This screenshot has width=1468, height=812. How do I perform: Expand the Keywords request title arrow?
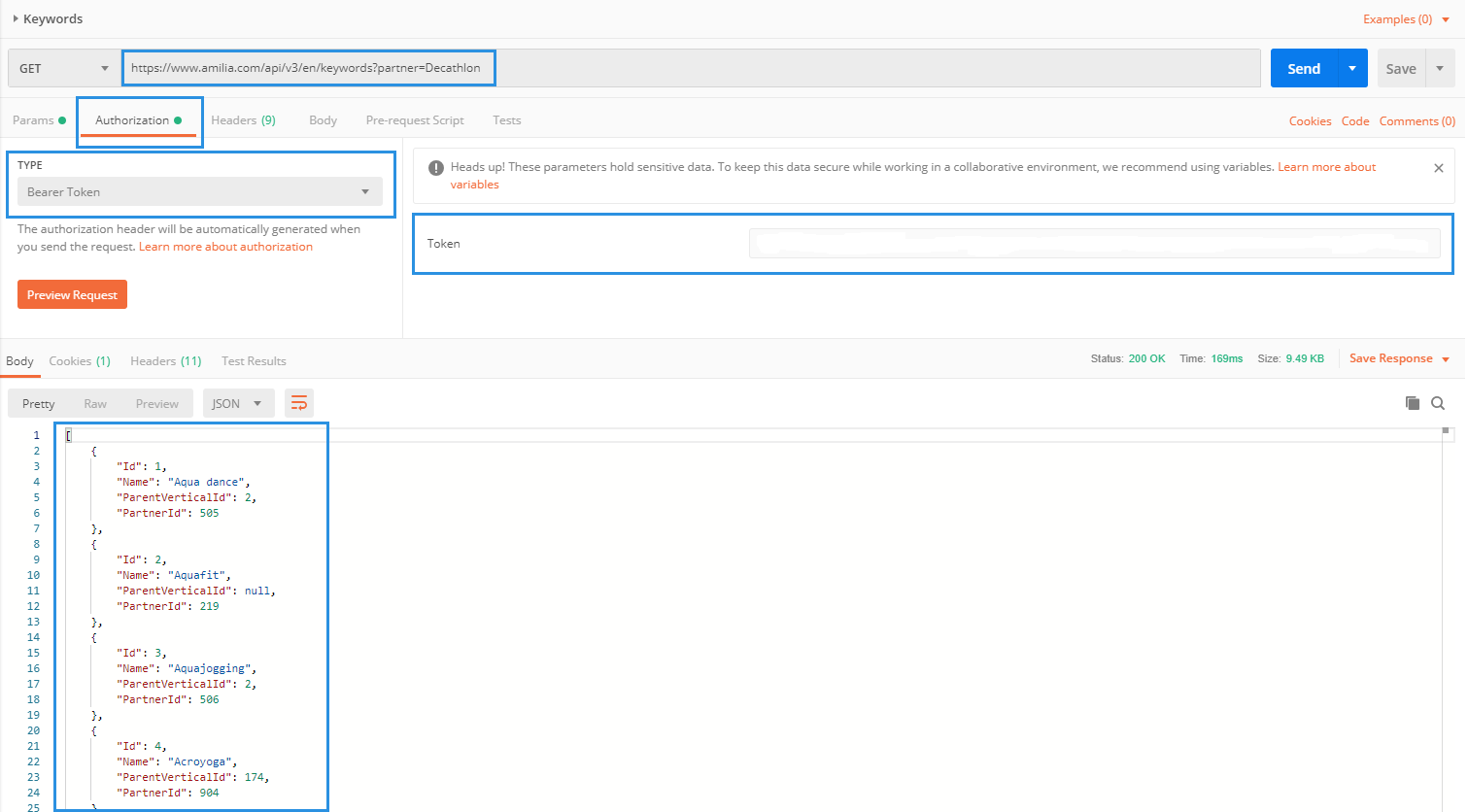[x=16, y=18]
